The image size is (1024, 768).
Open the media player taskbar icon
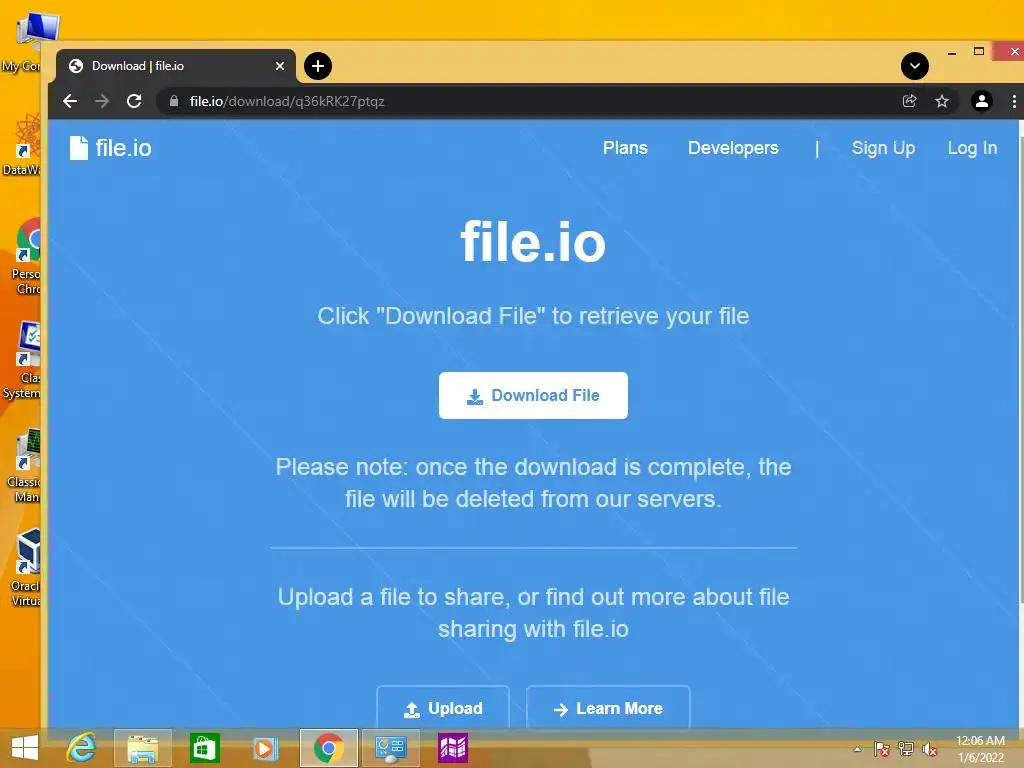tap(265, 748)
